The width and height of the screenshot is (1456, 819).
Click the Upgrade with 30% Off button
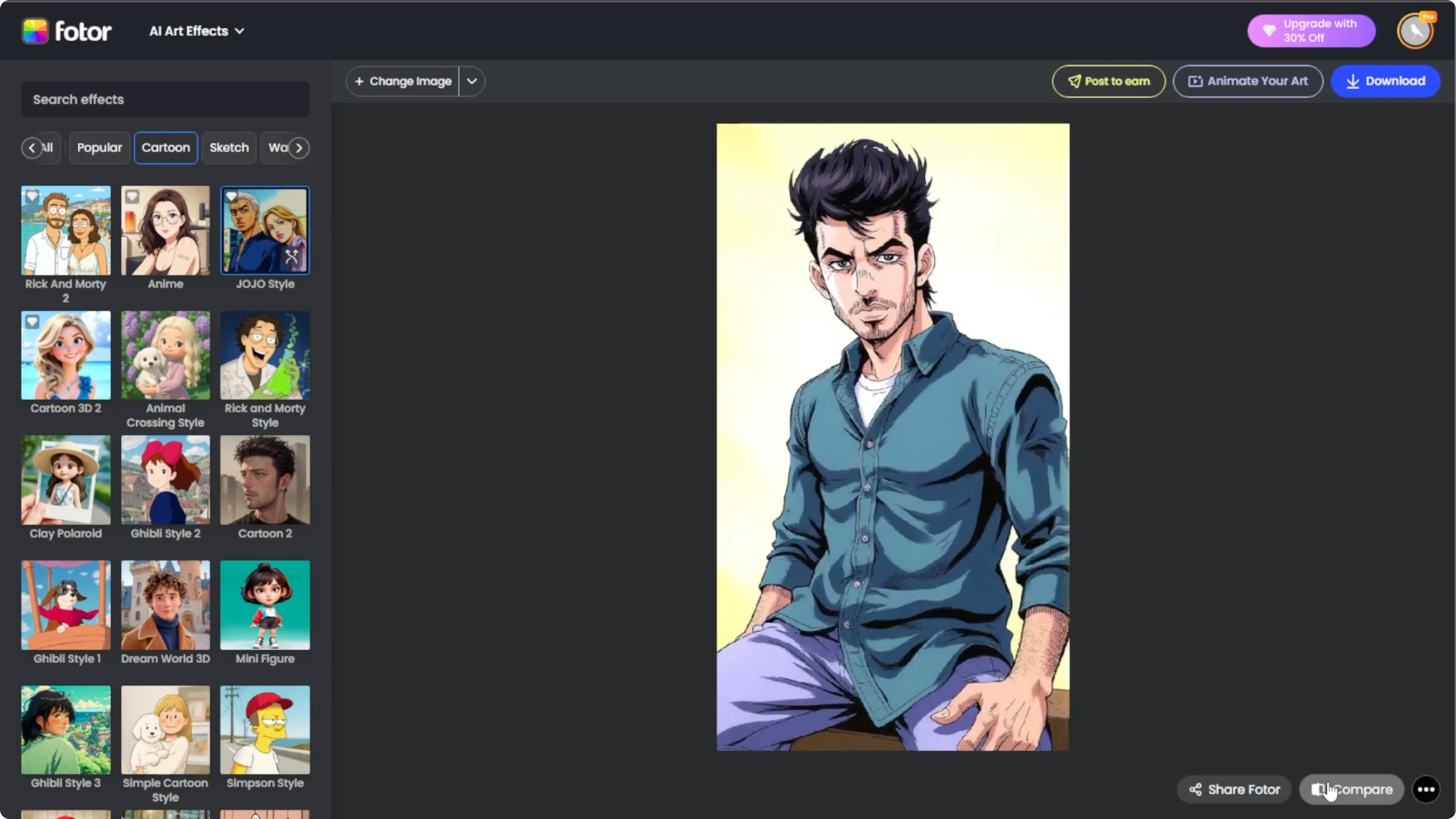[1311, 30]
